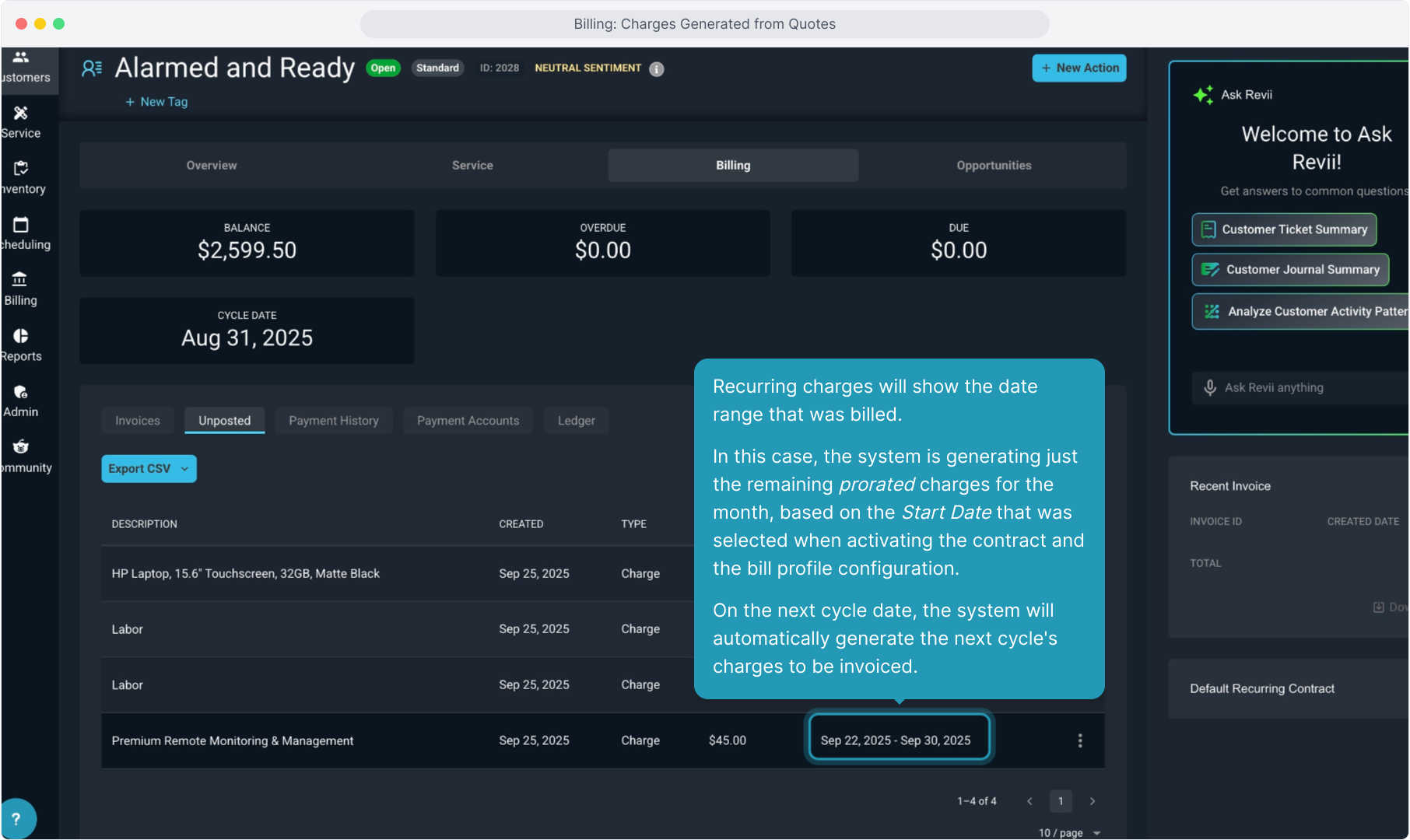Click Customer Journal Summary button
Image resolution: width=1410 pixels, height=840 pixels.
point(1290,270)
